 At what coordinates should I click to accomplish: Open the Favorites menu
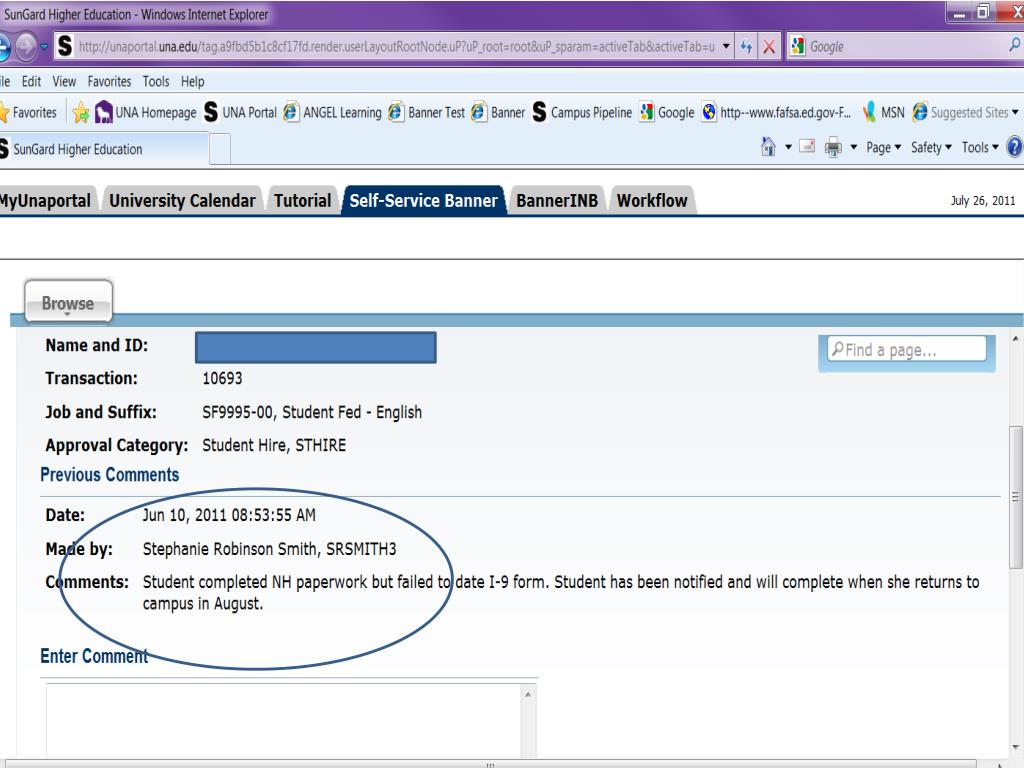(109, 82)
